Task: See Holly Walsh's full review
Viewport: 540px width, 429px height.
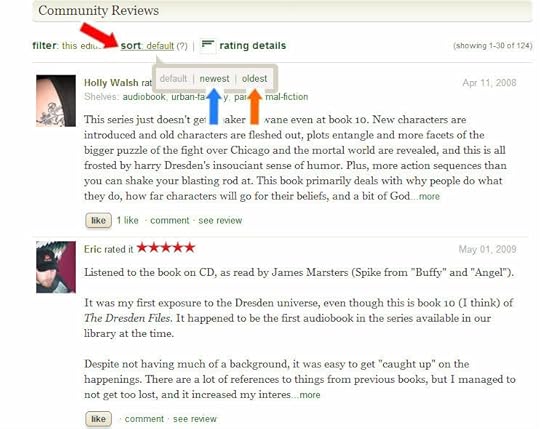Action: [x=220, y=220]
